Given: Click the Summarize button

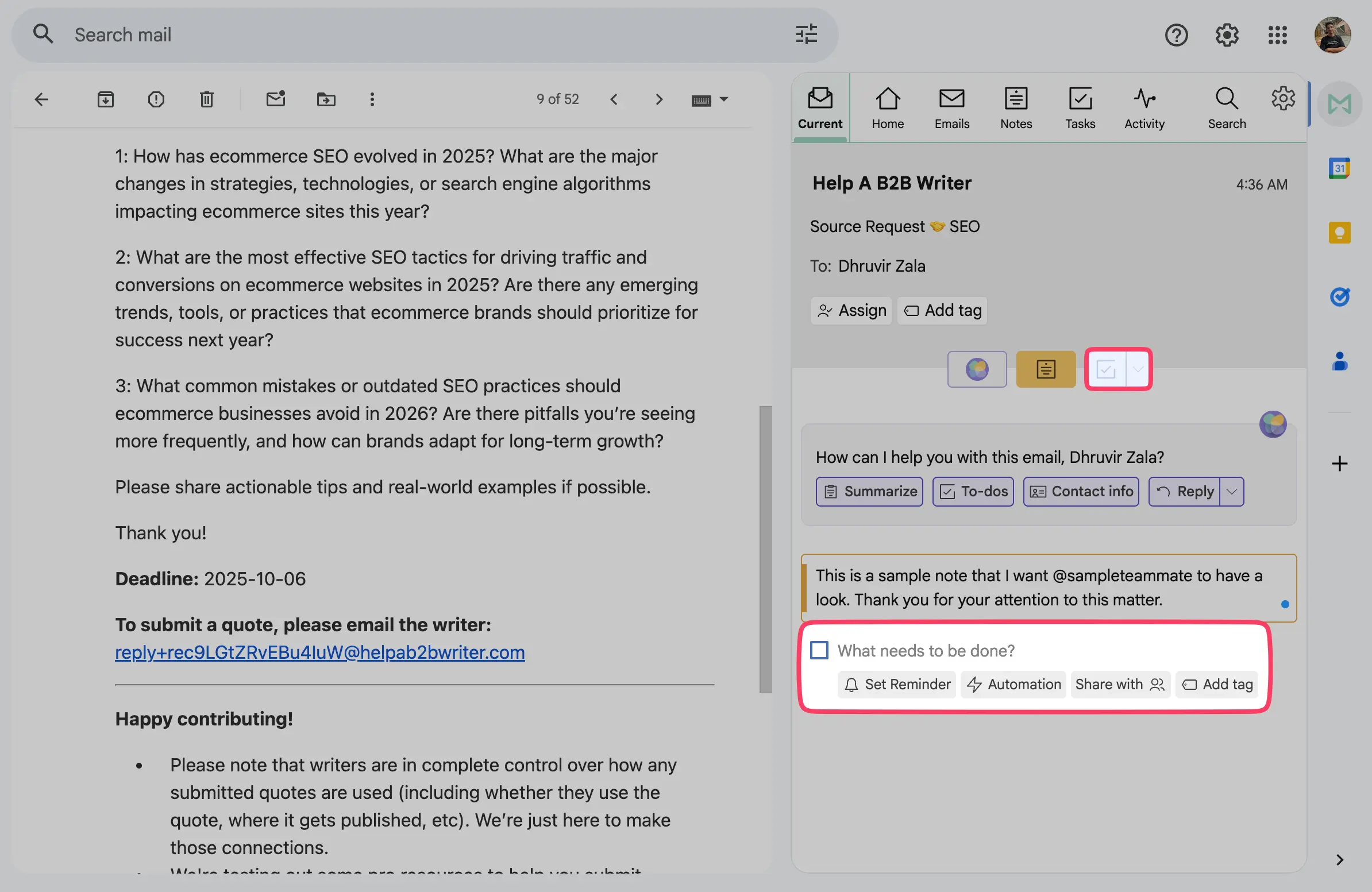Looking at the screenshot, I should tap(869, 492).
